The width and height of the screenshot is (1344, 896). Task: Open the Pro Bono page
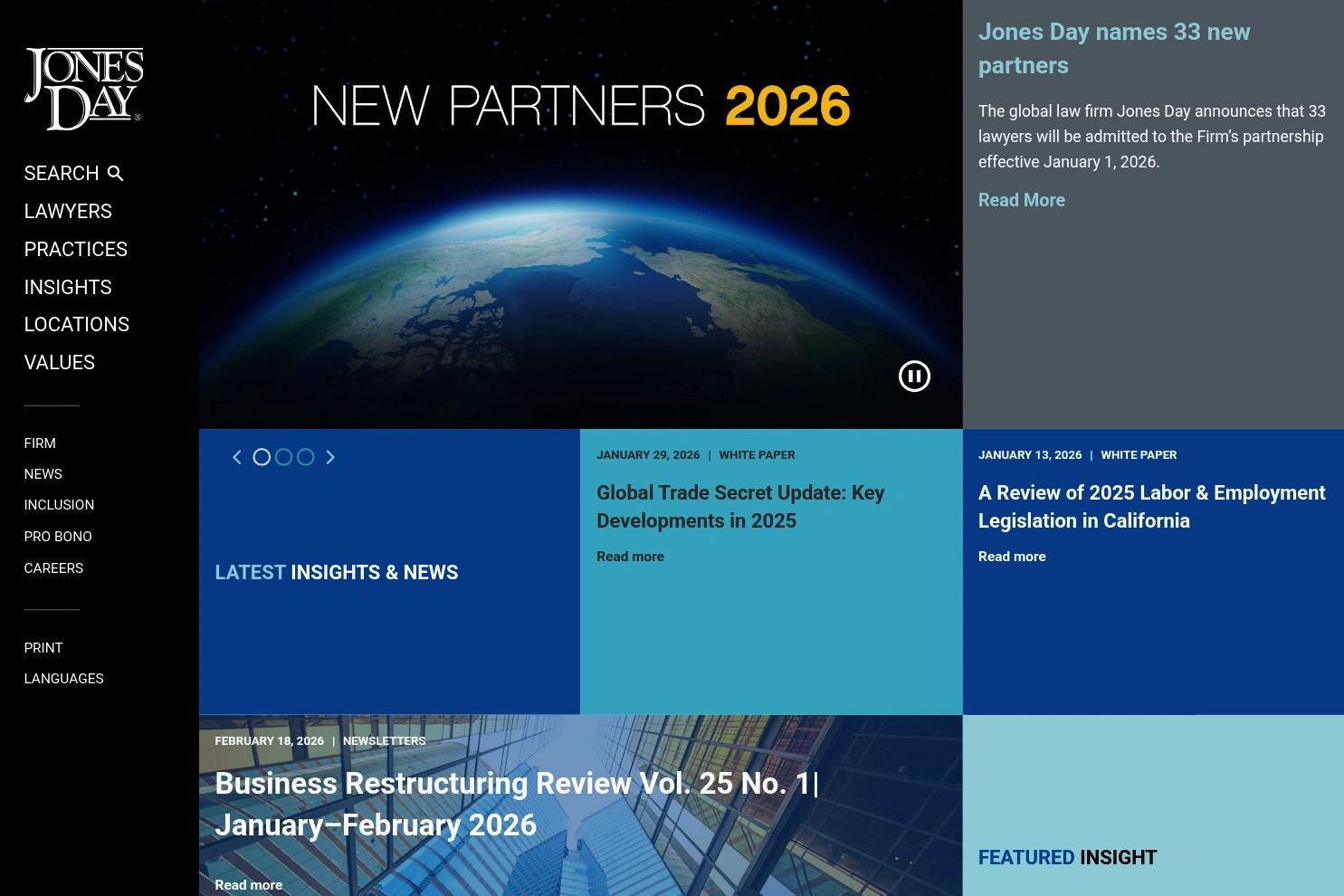click(58, 537)
